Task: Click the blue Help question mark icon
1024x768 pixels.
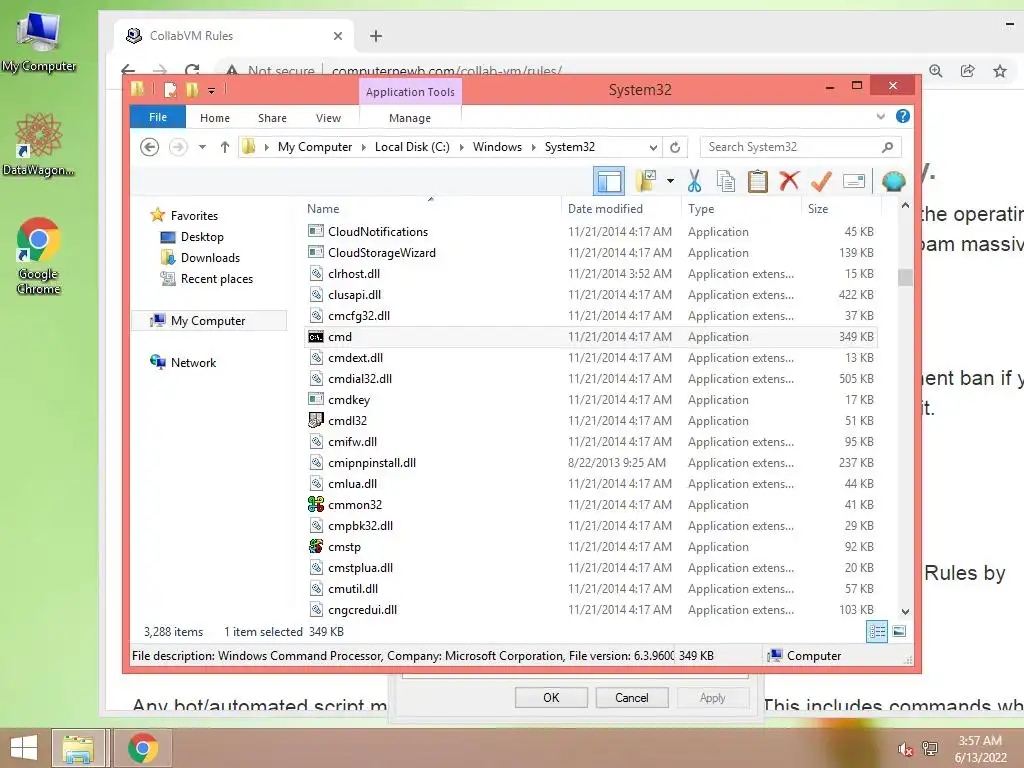Action: pyautogui.click(x=903, y=116)
